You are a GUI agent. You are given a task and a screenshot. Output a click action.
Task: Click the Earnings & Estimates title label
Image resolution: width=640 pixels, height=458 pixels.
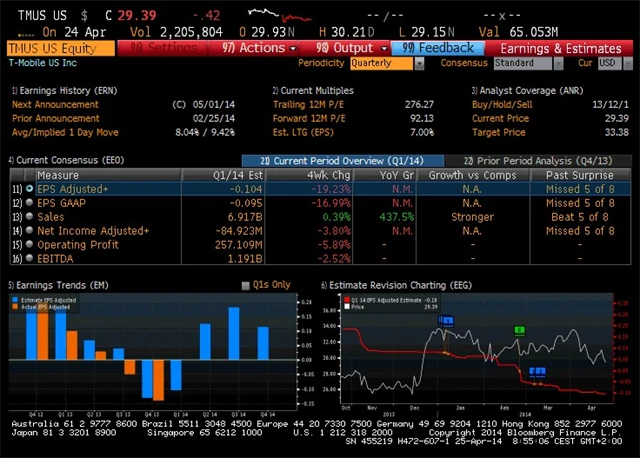(561, 49)
